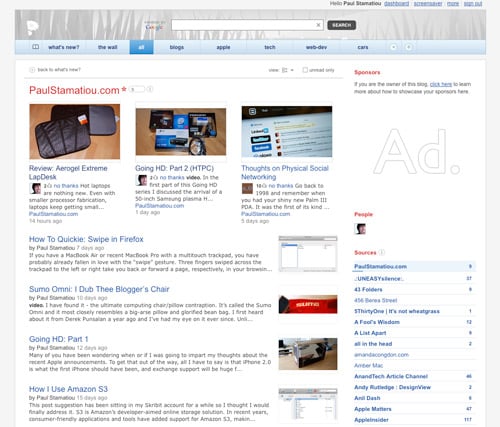Switch to the apple tab
The height and width of the screenshot is (427, 500).
point(223,47)
